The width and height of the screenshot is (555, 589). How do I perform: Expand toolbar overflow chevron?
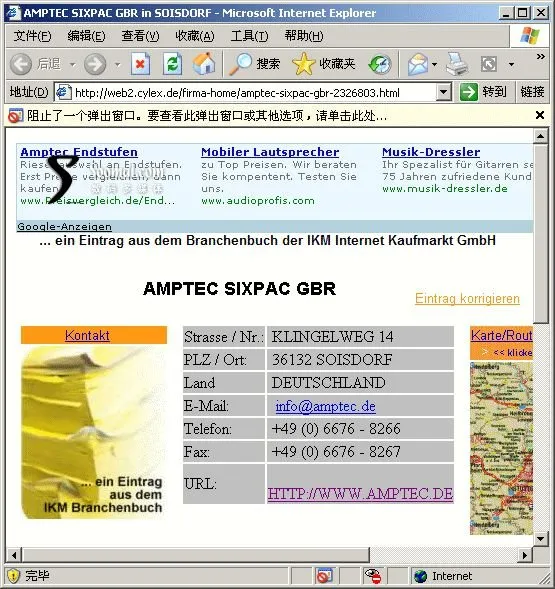(540, 56)
